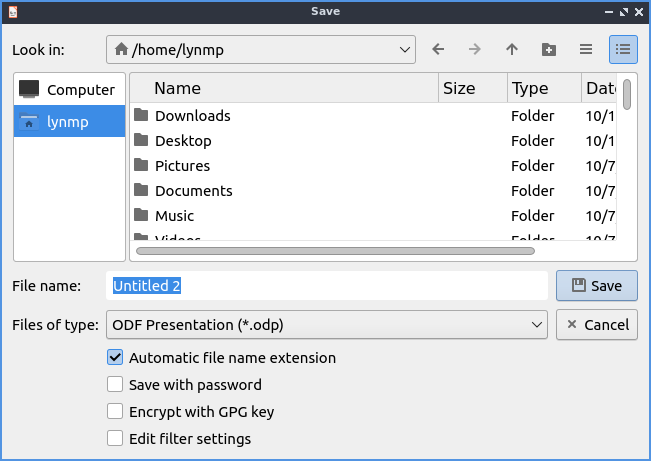
Task: Go forward to next folder
Action: [x=475, y=49]
